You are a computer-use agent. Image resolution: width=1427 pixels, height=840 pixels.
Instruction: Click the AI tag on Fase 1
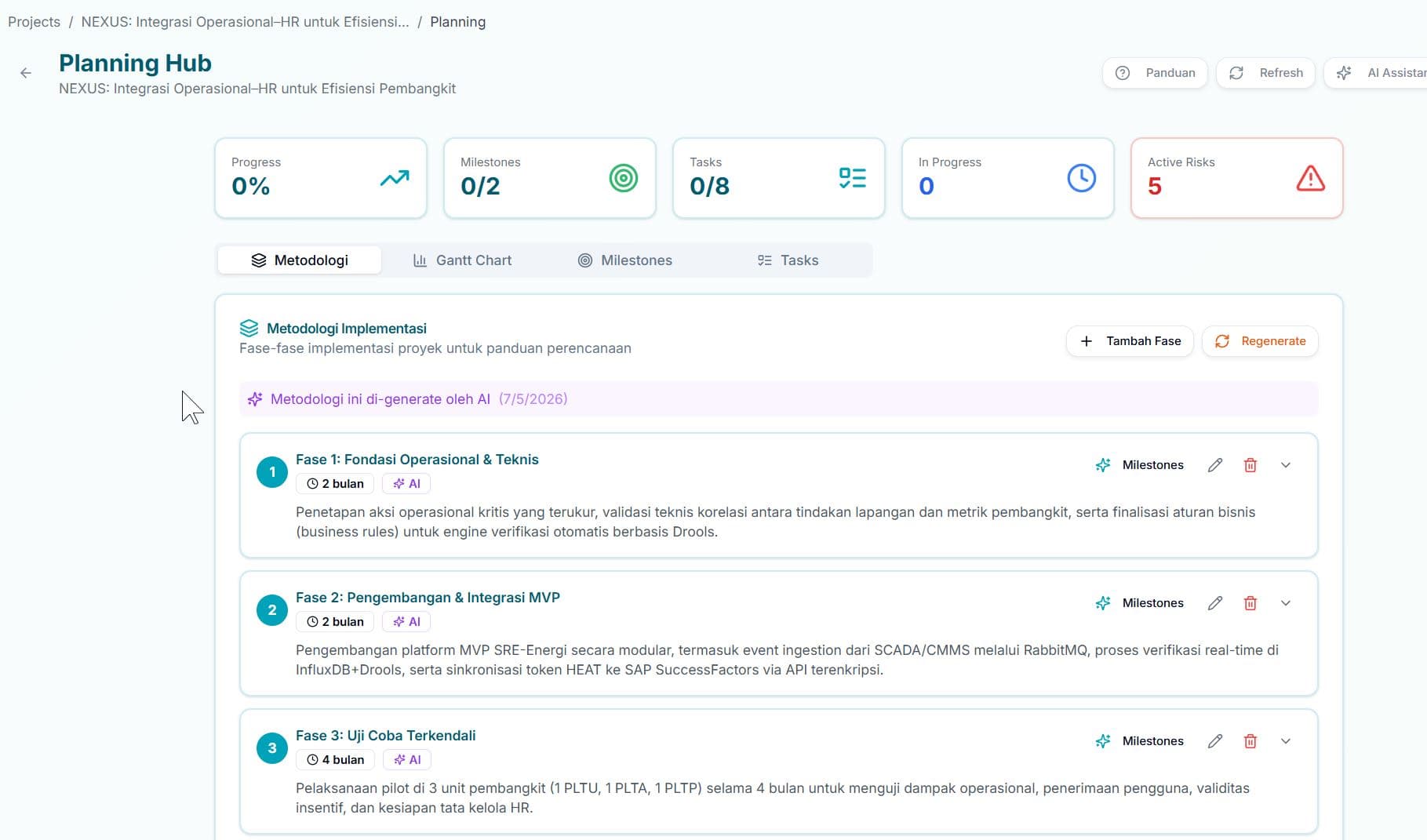[x=406, y=484]
